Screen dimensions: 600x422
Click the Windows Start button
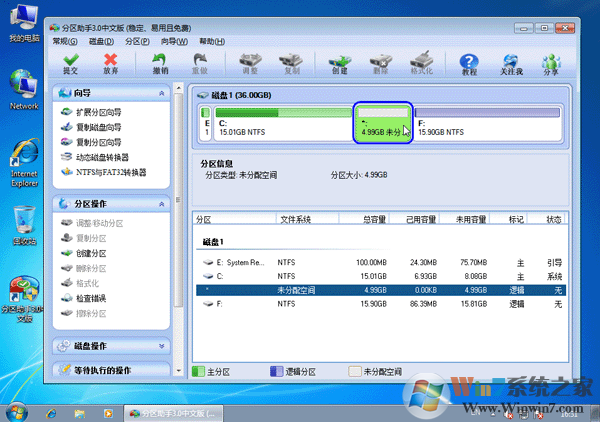click(17, 411)
